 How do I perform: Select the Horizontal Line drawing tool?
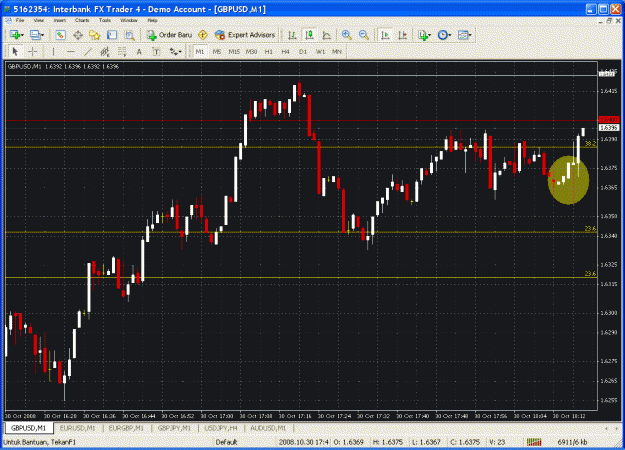(x=71, y=51)
